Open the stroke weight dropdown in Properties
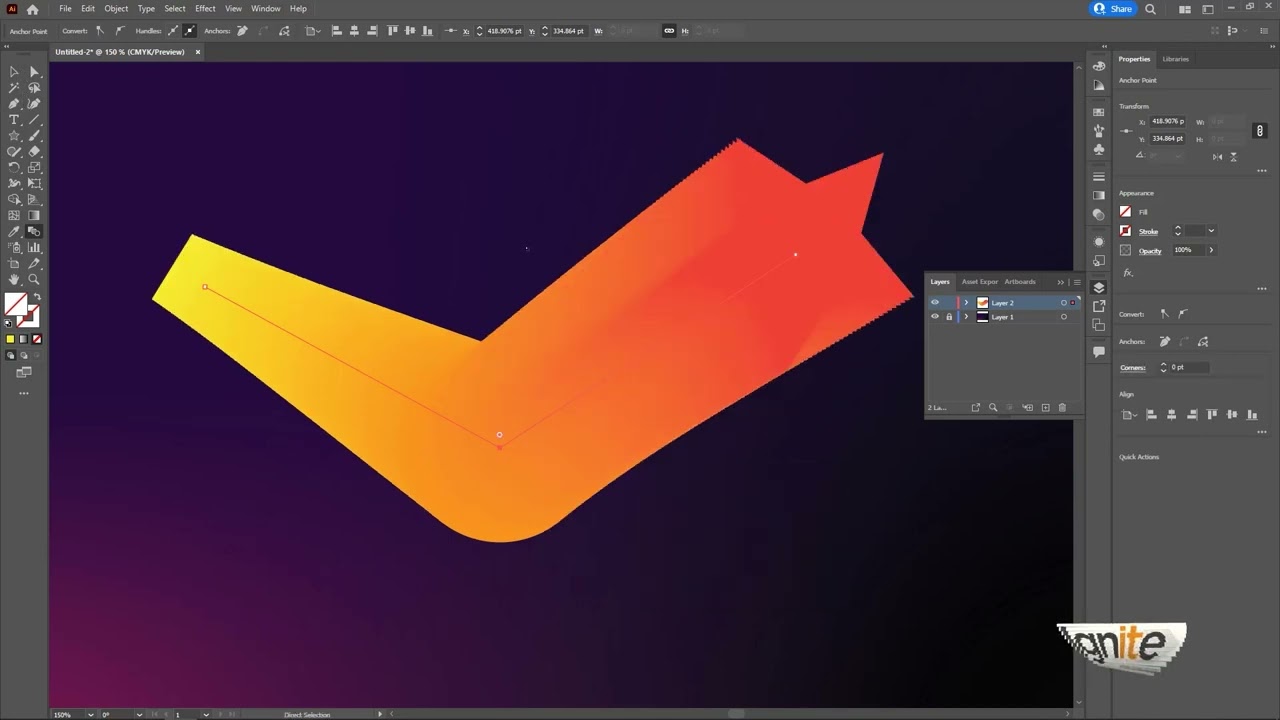The width and height of the screenshot is (1280, 720). 1211,231
